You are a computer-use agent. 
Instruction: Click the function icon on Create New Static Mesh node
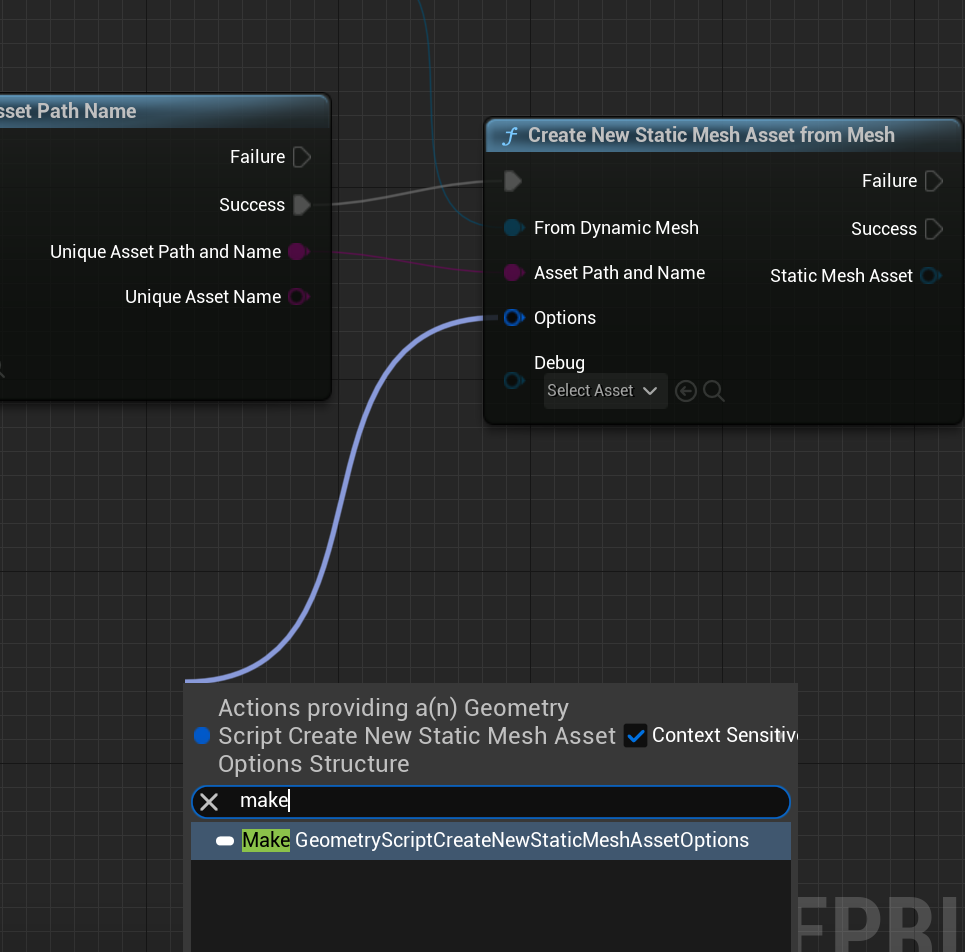[510, 135]
